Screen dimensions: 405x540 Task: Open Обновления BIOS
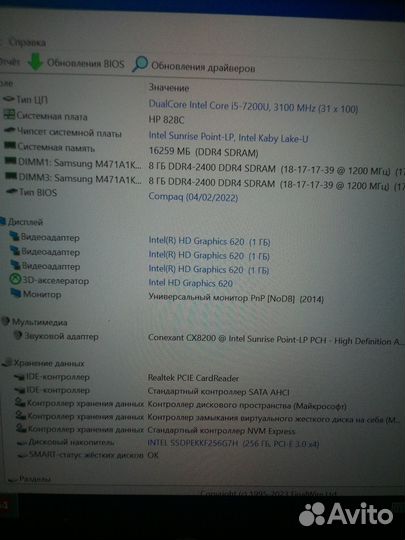coord(85,63)
